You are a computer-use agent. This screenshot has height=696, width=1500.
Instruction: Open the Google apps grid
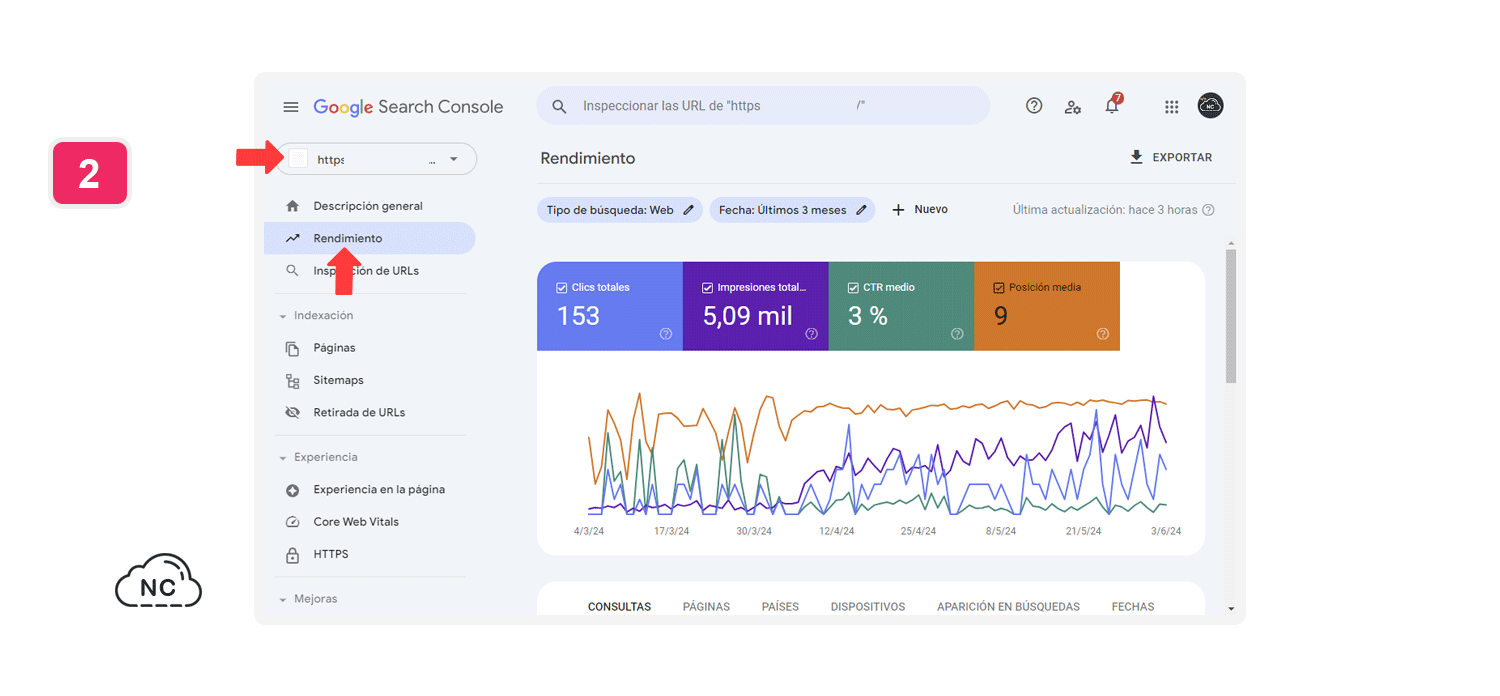1172,107
